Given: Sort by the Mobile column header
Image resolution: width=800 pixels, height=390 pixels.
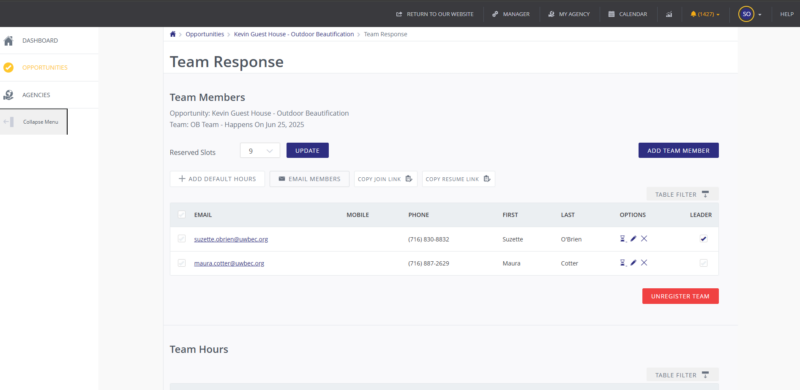Looking at the screenshot, I should (358, 215).
